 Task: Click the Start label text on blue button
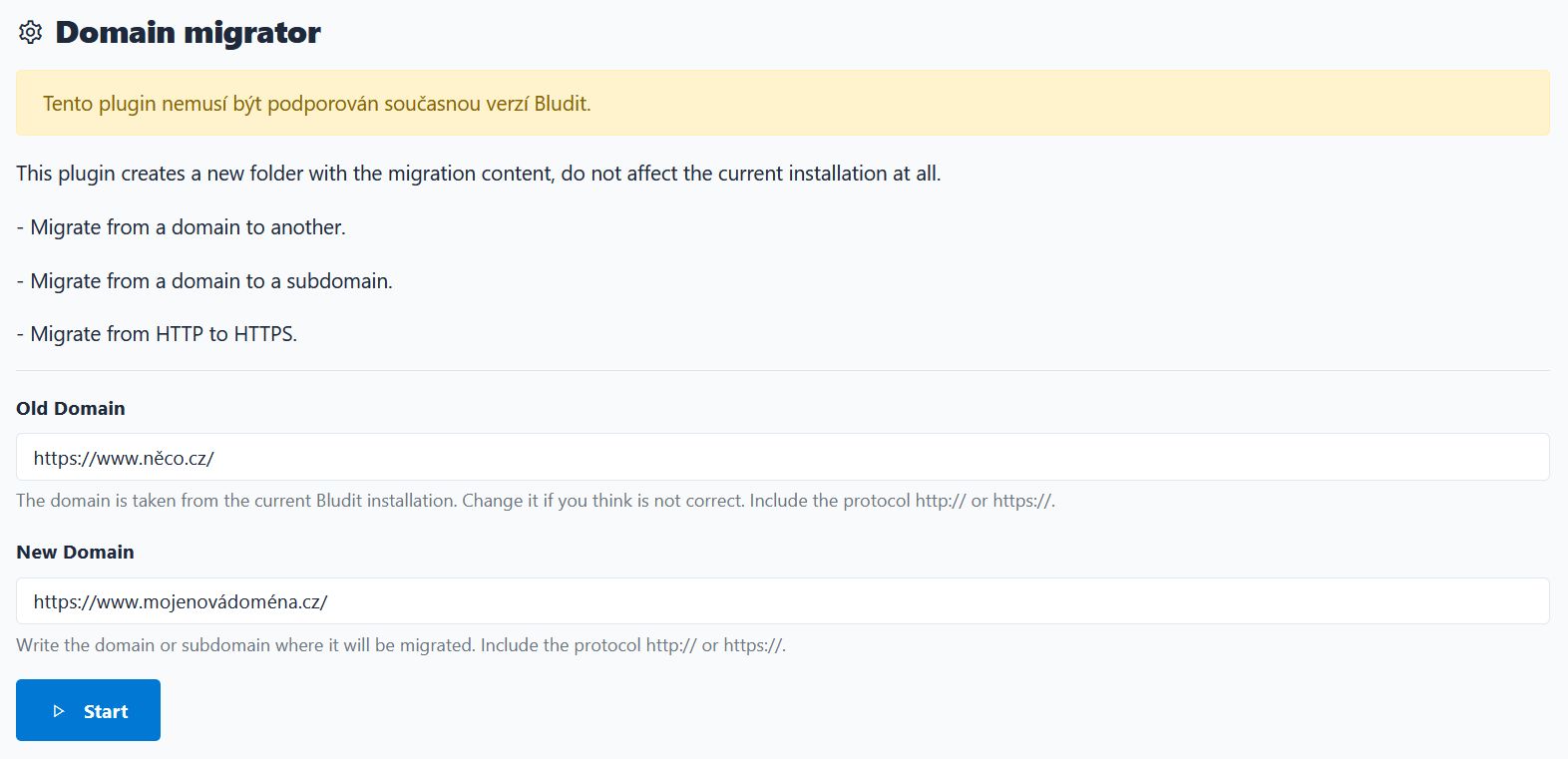[106, 711]
